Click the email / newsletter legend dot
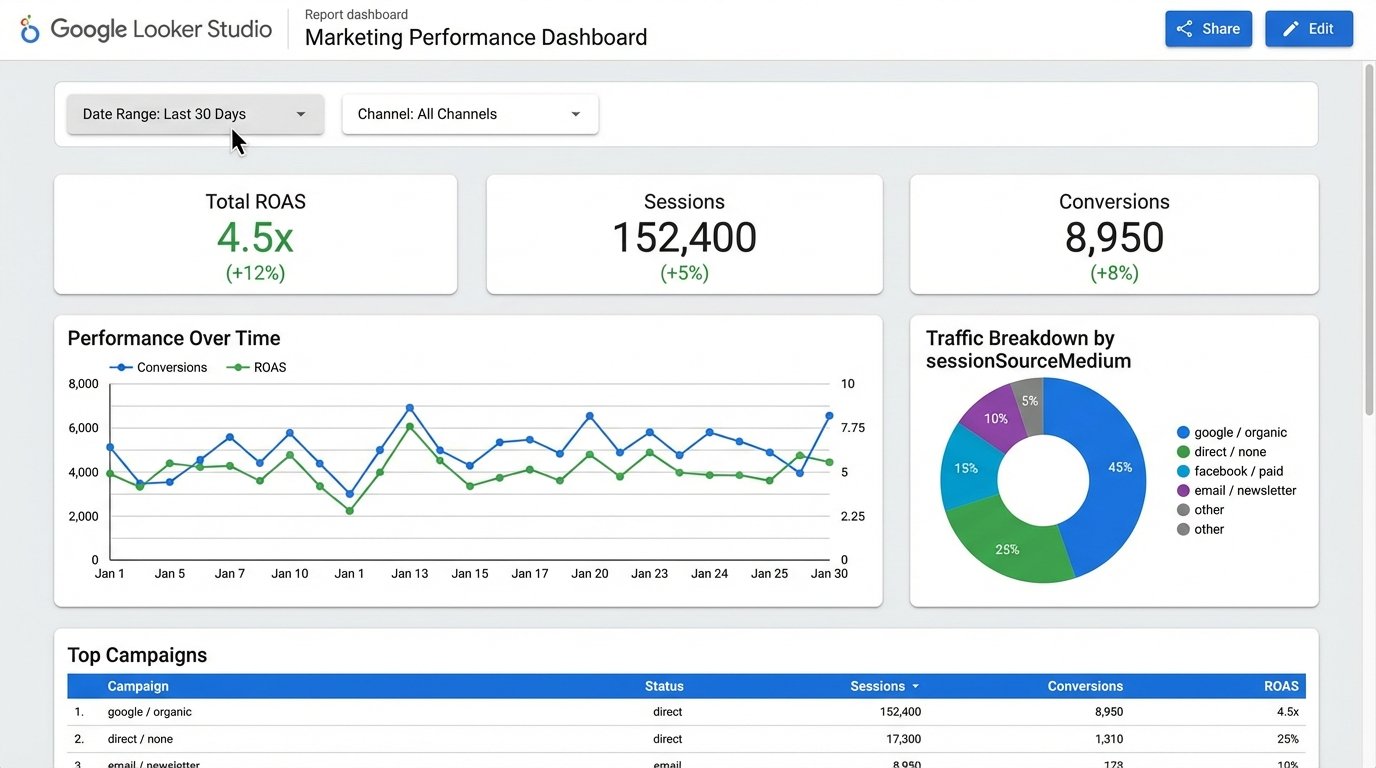This screenshot has height=768, width=1376. tap(1183, 490)
